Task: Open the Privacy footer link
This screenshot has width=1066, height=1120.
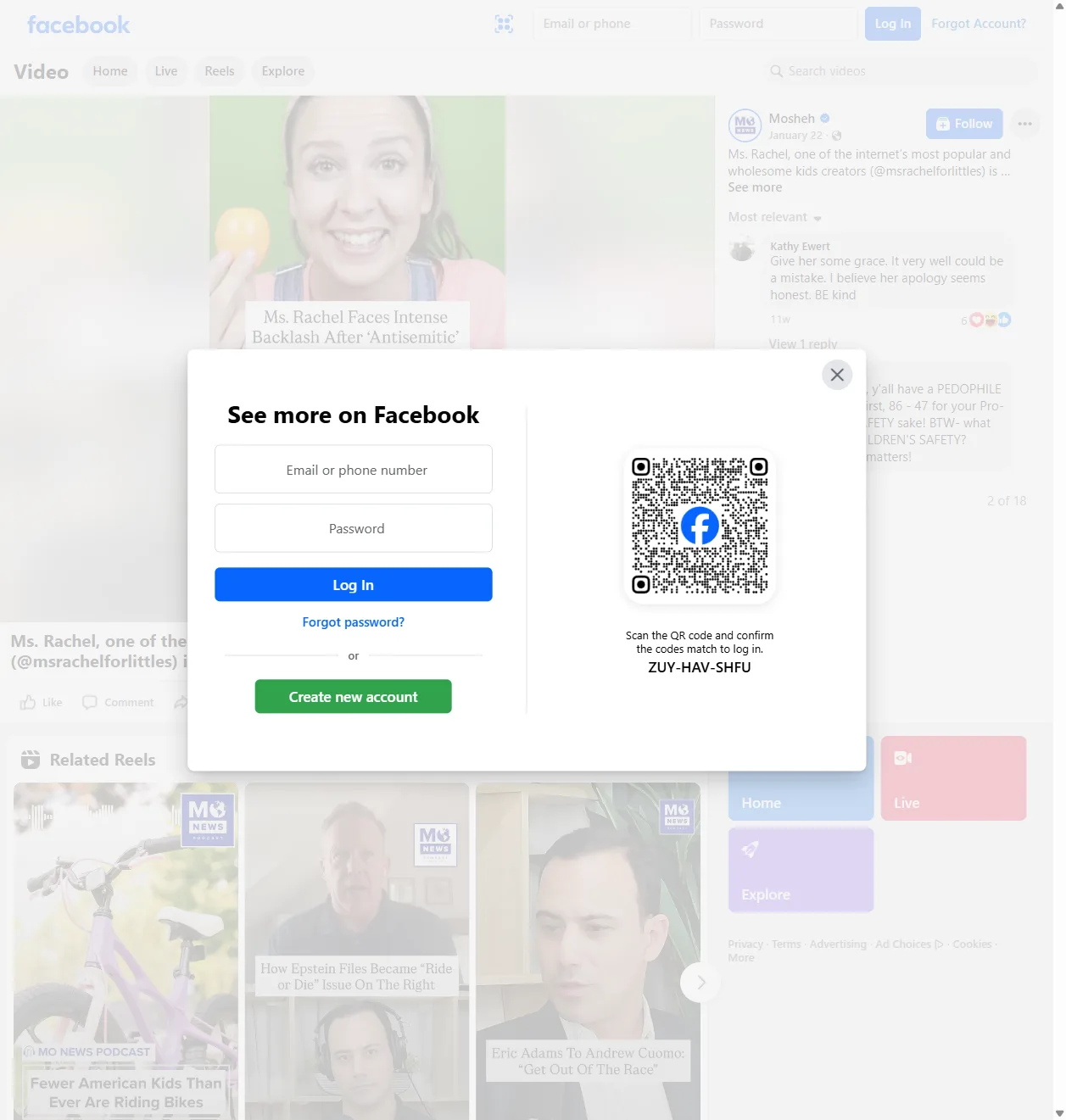Action: pos(745,944)
